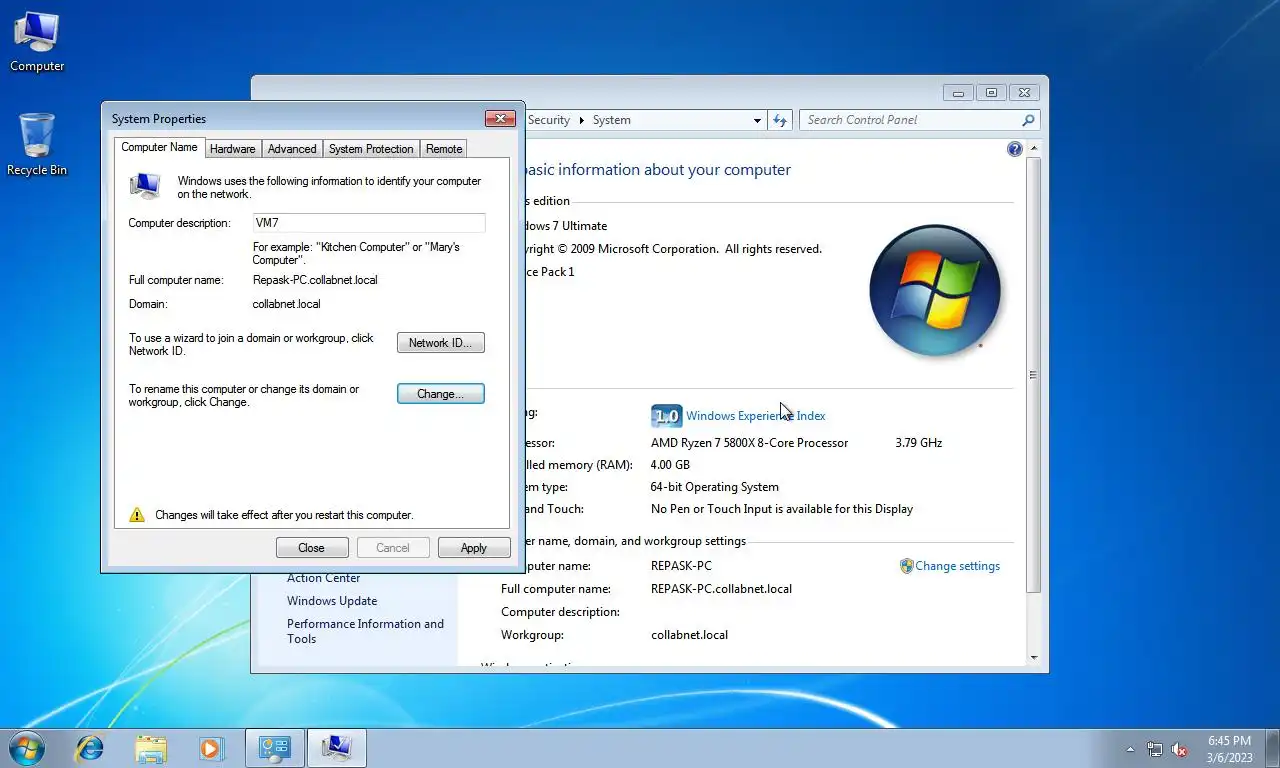Click the 3.79 GHz processor speed

pos(918,443)
